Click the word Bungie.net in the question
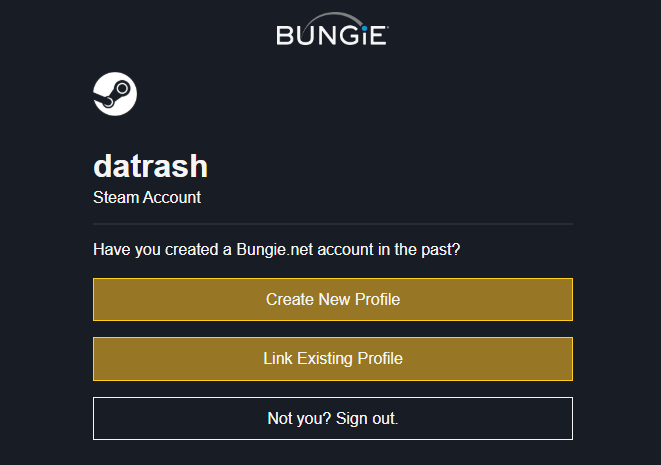 [274, 250]
